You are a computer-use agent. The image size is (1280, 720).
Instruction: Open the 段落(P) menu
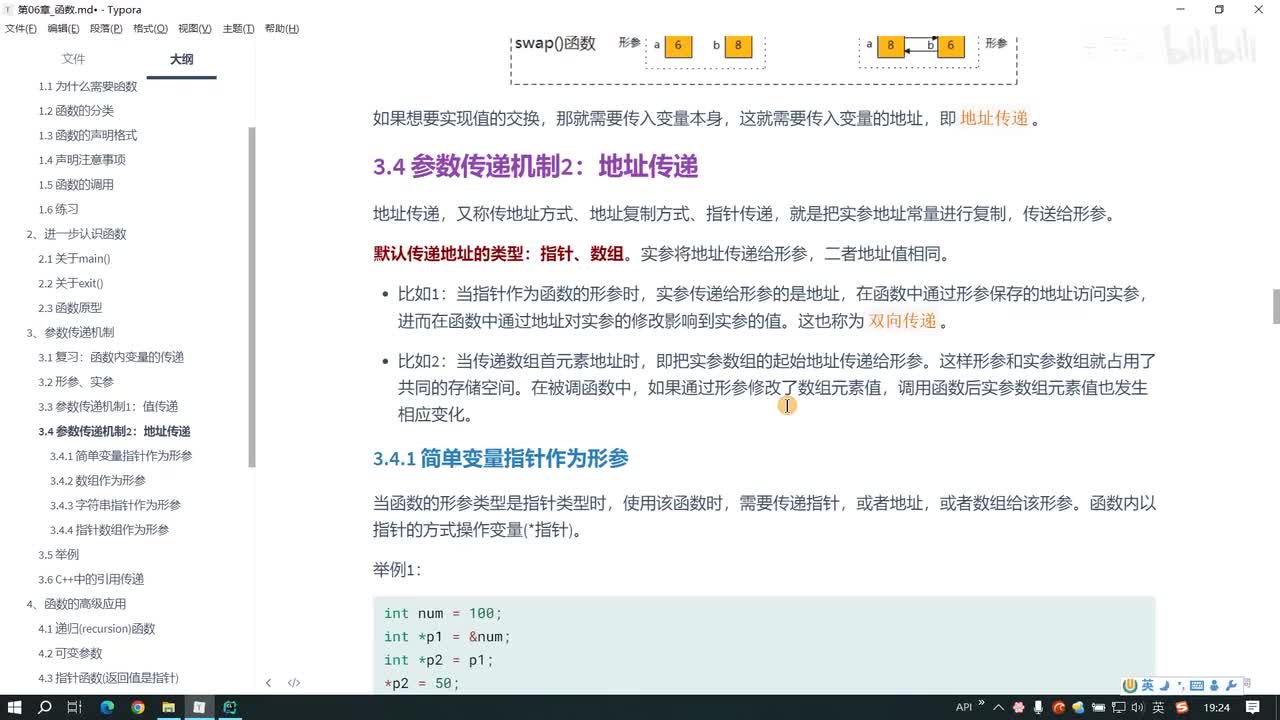pos(106,28)
